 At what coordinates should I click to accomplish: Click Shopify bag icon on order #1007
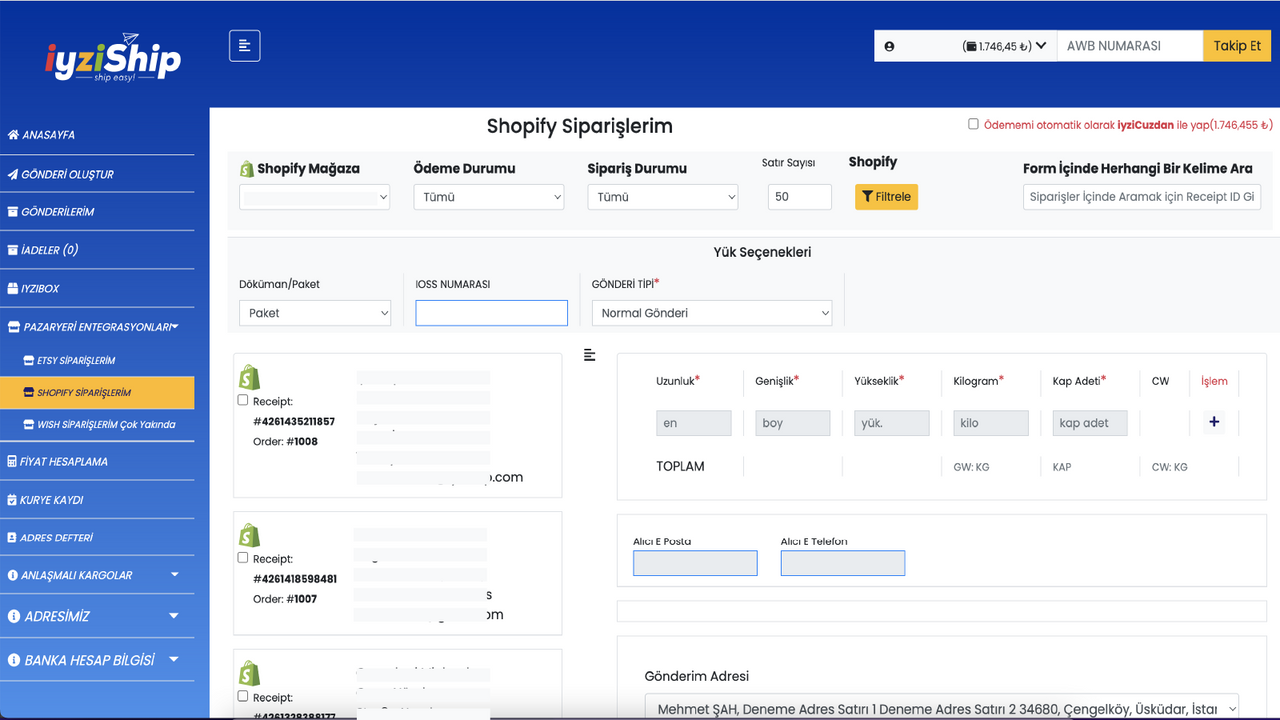click(249, 535)
